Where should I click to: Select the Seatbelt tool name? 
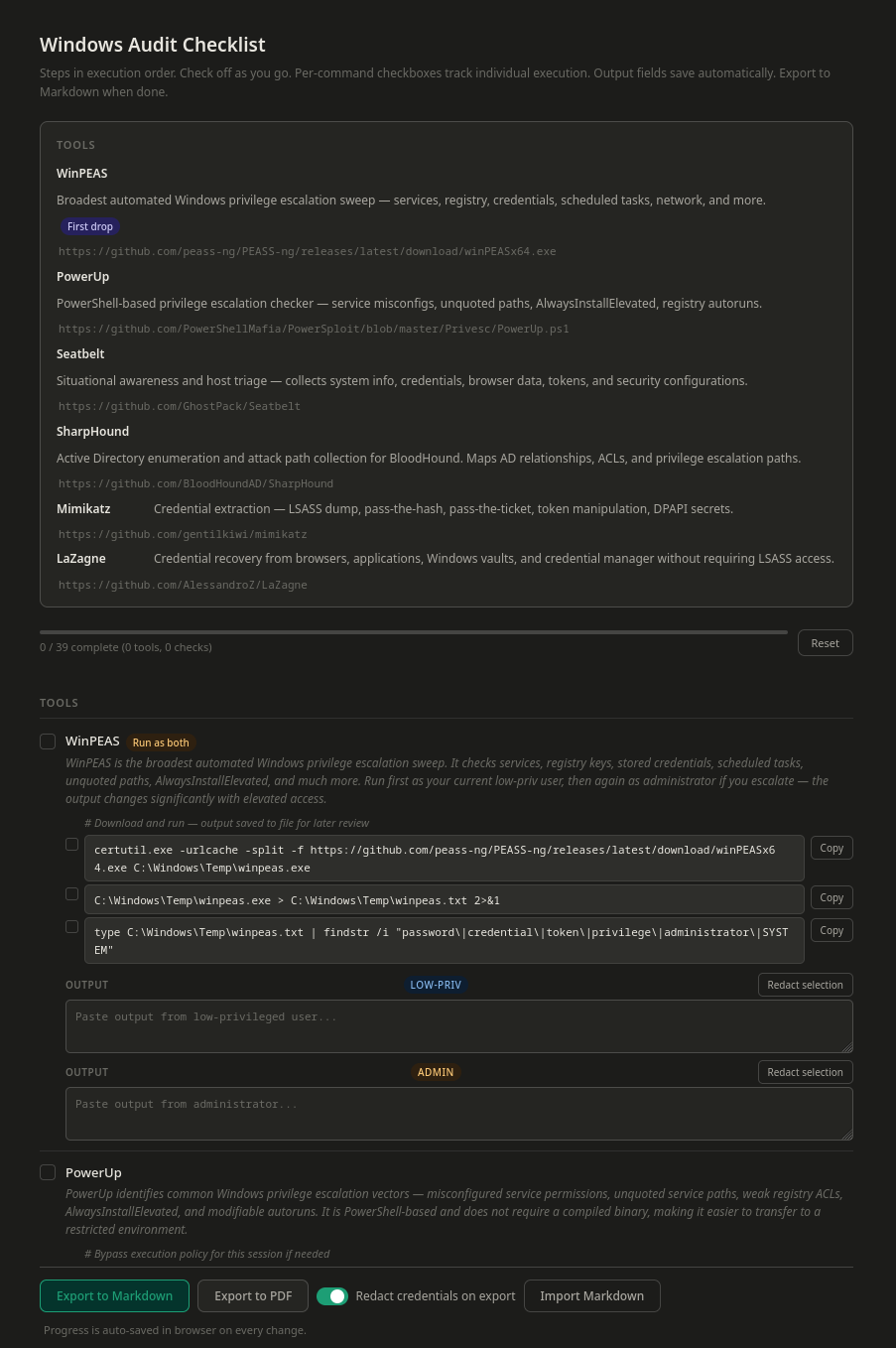click(x=80, y=354)
